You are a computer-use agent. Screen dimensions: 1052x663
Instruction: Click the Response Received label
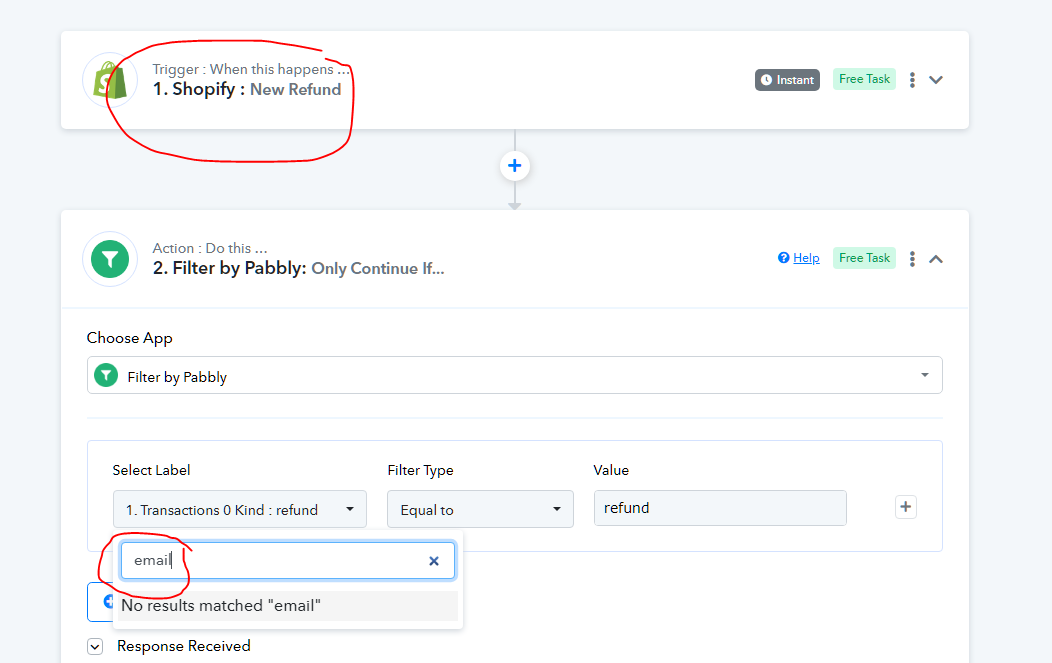[184, 646]
